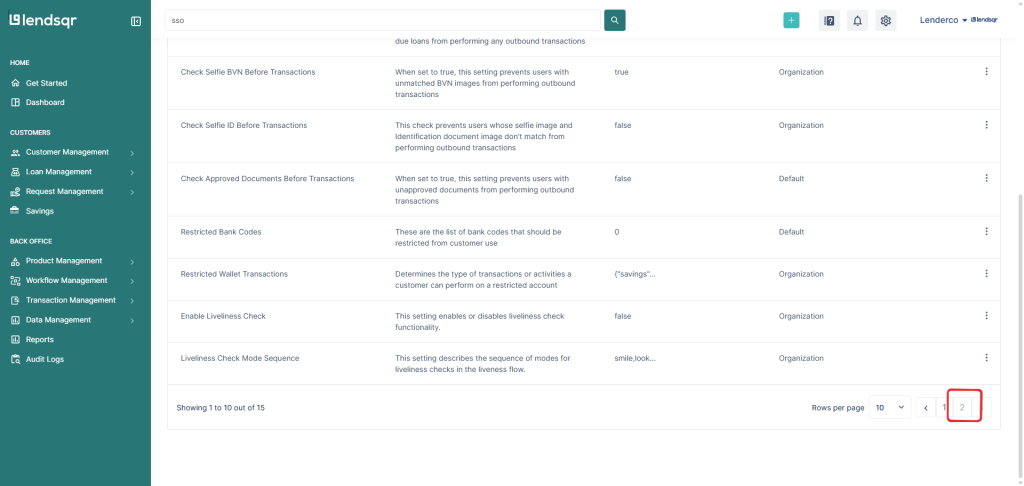The width and height of the screenshot is (1024, 486).
Task: Open the help question mark icon
Action: (829, 21)
